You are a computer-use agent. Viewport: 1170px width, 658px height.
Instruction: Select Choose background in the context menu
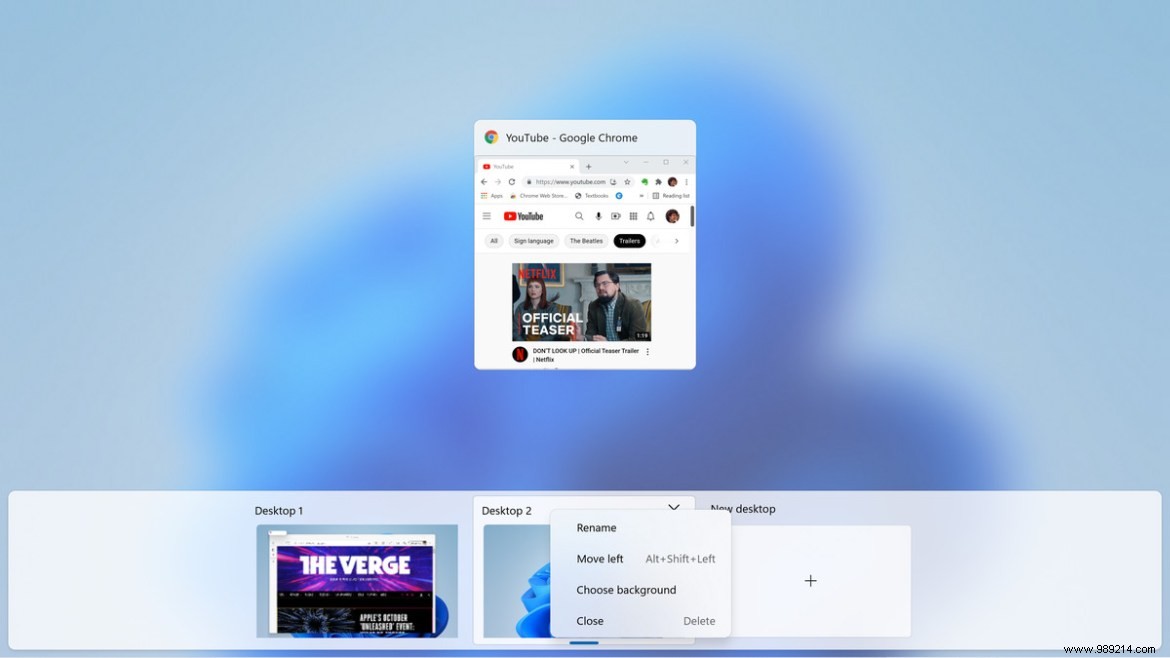pyautogui.click(x=626, y=590)
